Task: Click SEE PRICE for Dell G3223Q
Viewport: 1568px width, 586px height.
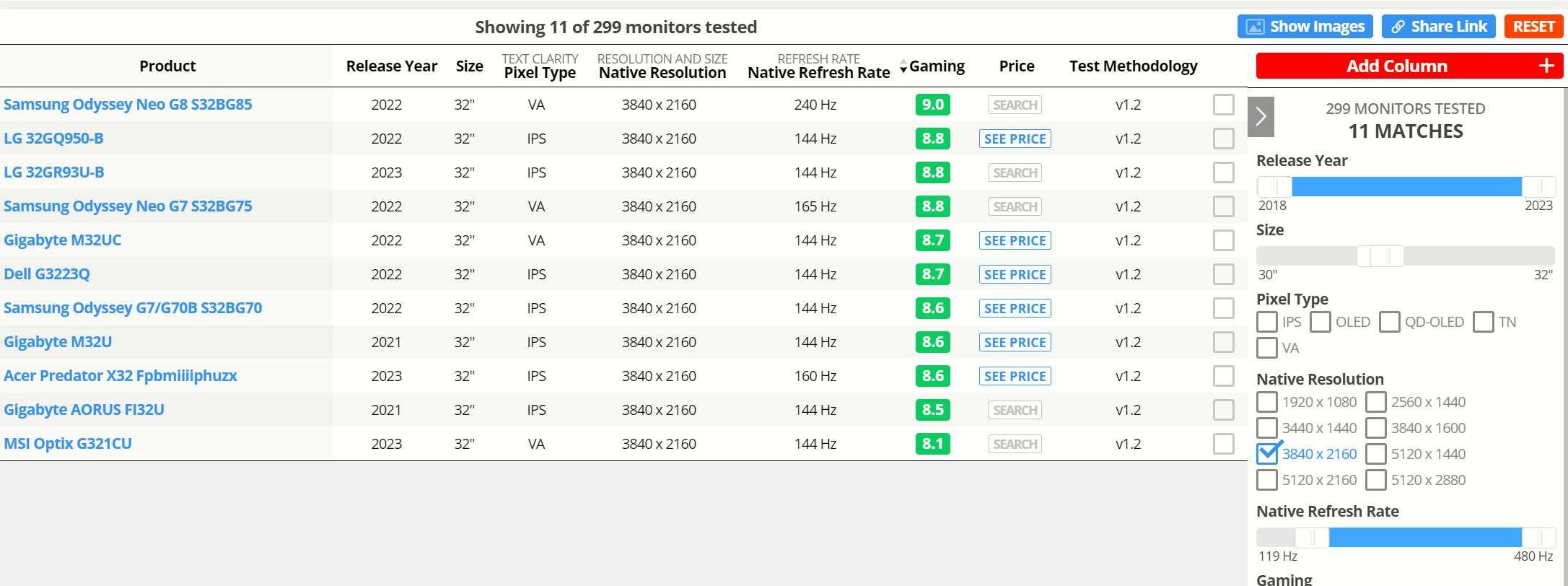Action: coord(1015,274)
